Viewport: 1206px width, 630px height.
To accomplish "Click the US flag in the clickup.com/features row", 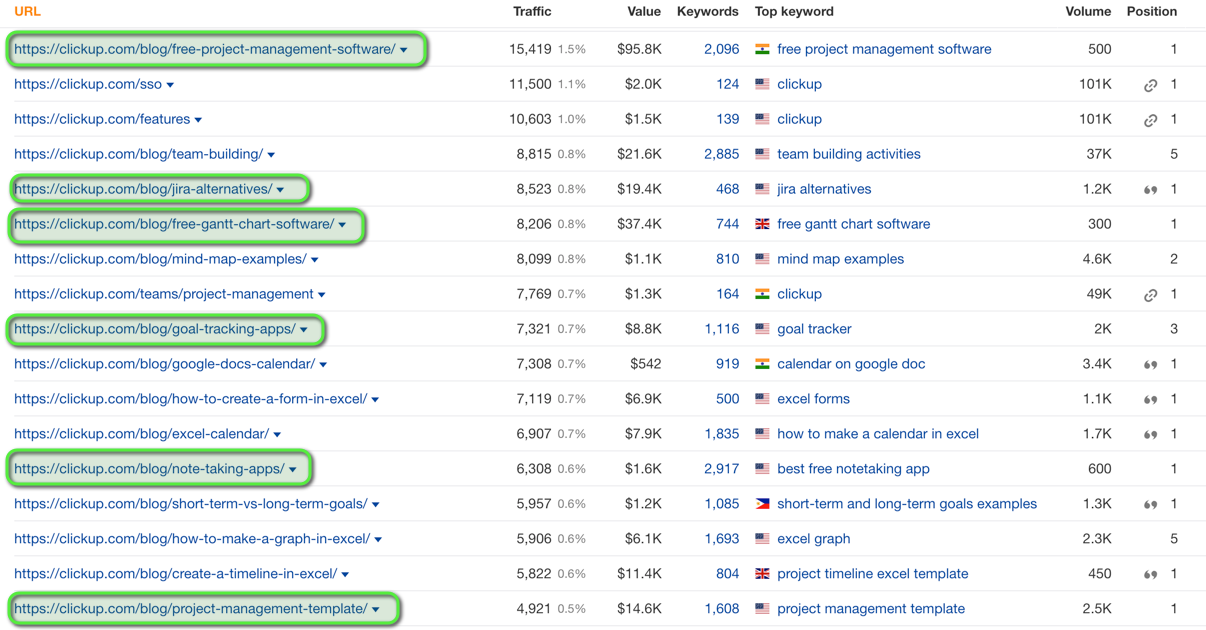I will coord(762,119).
